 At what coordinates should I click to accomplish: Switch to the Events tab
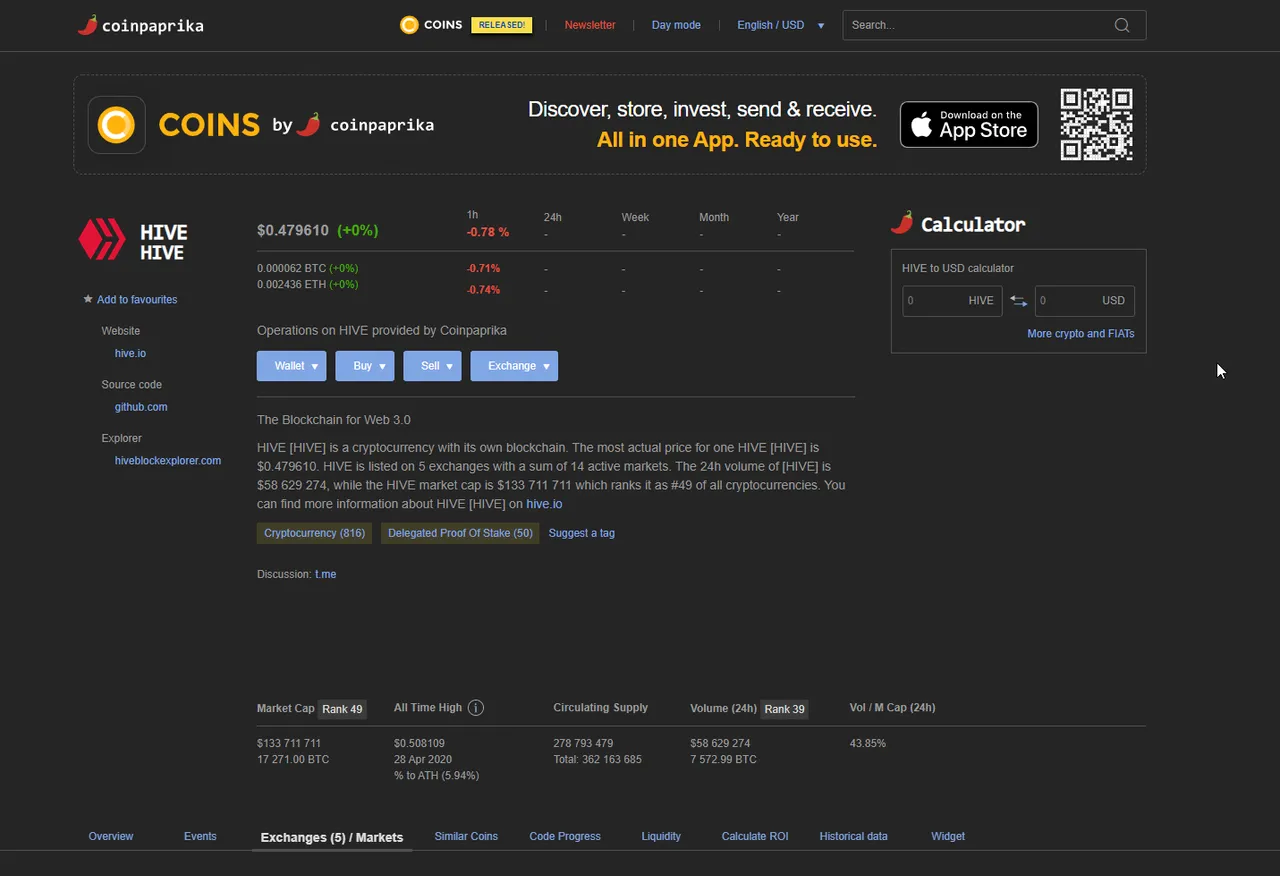pos(200,836)
